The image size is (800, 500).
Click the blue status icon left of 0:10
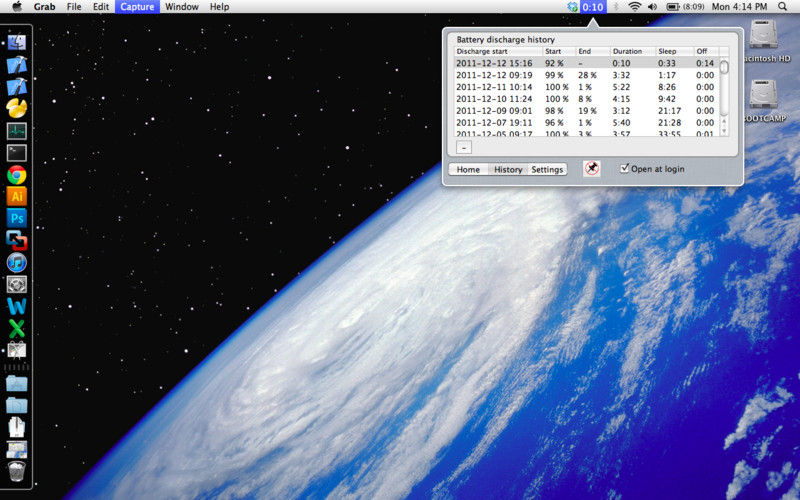[572, 7]
